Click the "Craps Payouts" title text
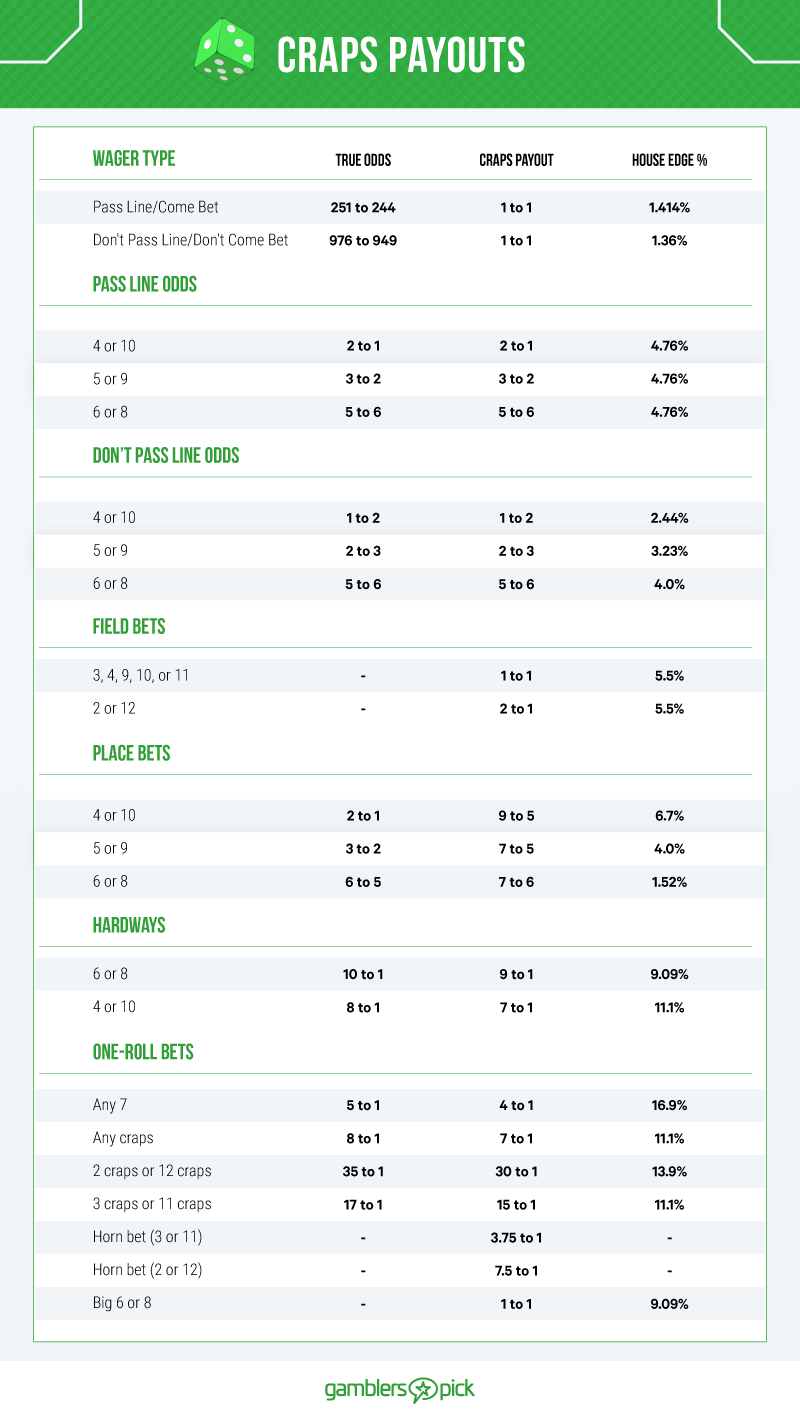 (x=400, y=55)
